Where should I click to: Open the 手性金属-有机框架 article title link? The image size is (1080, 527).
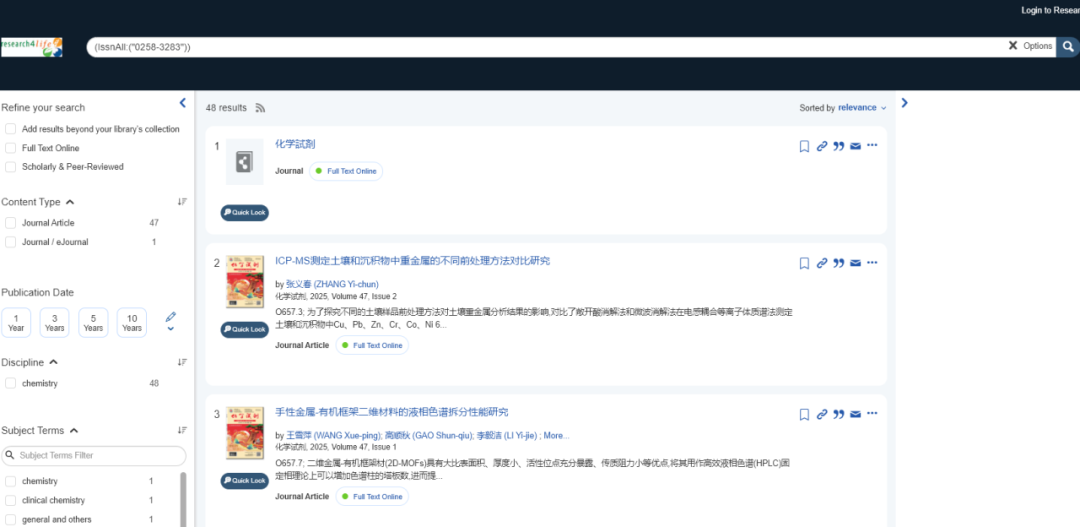pos(391,412)
